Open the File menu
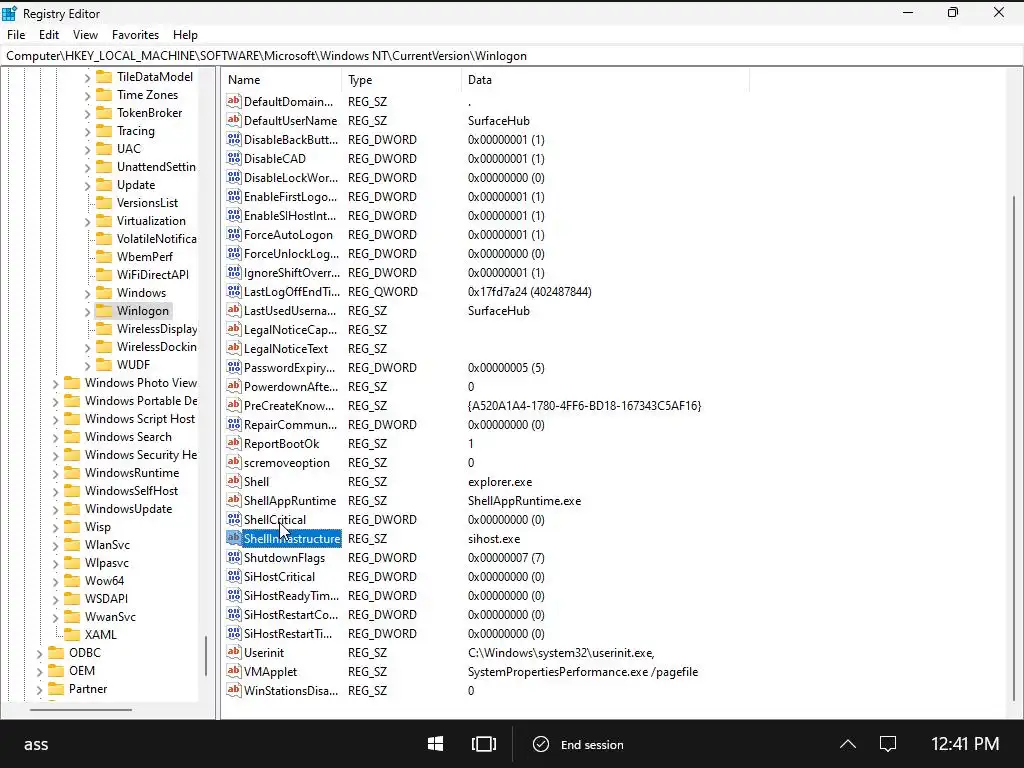This screenshot has width=1024, height=768. pyautogui.click(x=16, y=35)
